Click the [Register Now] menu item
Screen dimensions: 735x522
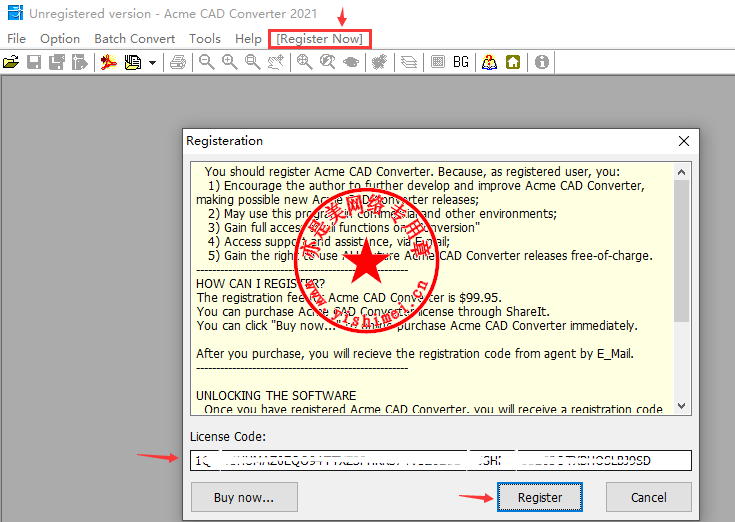pyautogui.click(x=320, y=38)
